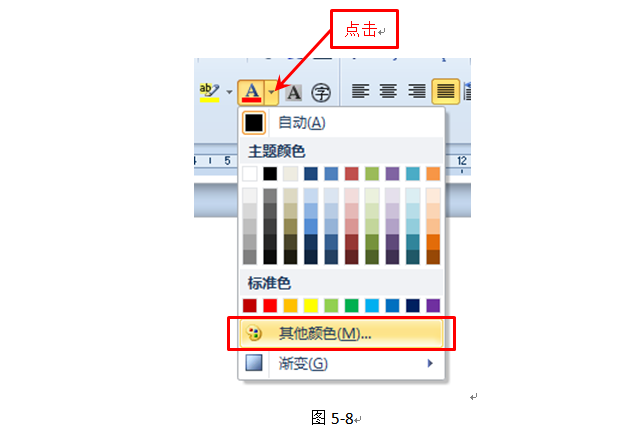
Task: Select the white theme color swatch
Action: 250,174
